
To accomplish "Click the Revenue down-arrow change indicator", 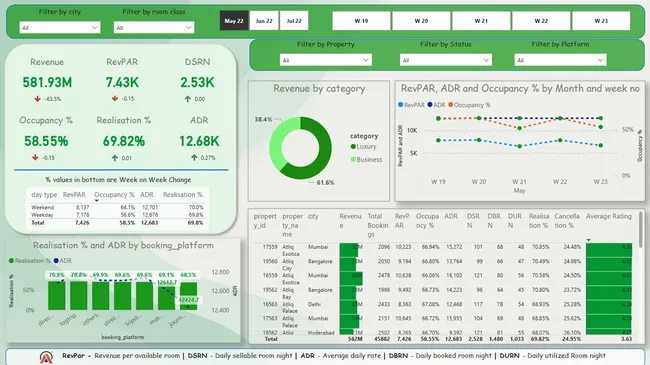I will coord(38,99).
